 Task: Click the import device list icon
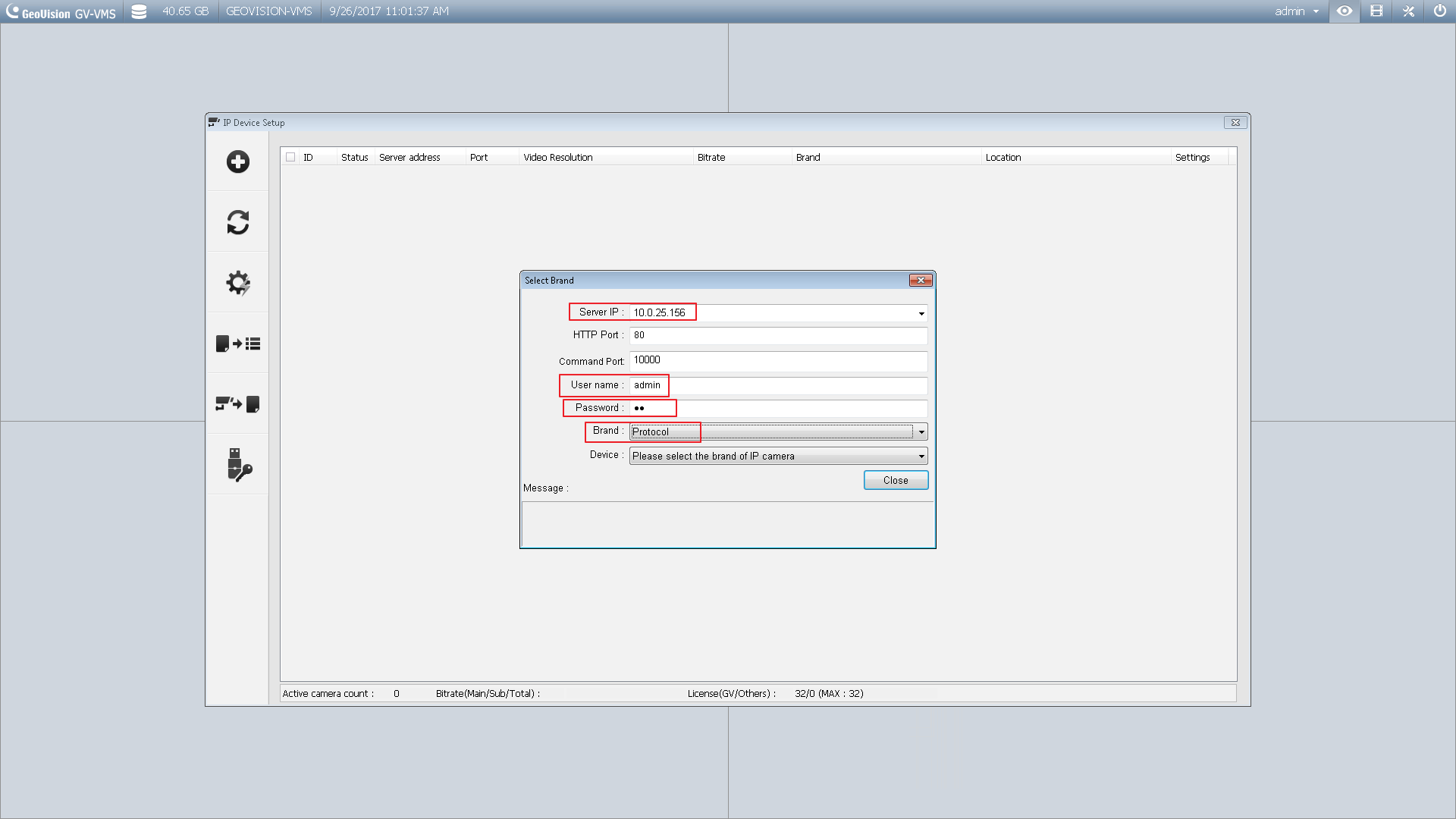tap(237, 344)
